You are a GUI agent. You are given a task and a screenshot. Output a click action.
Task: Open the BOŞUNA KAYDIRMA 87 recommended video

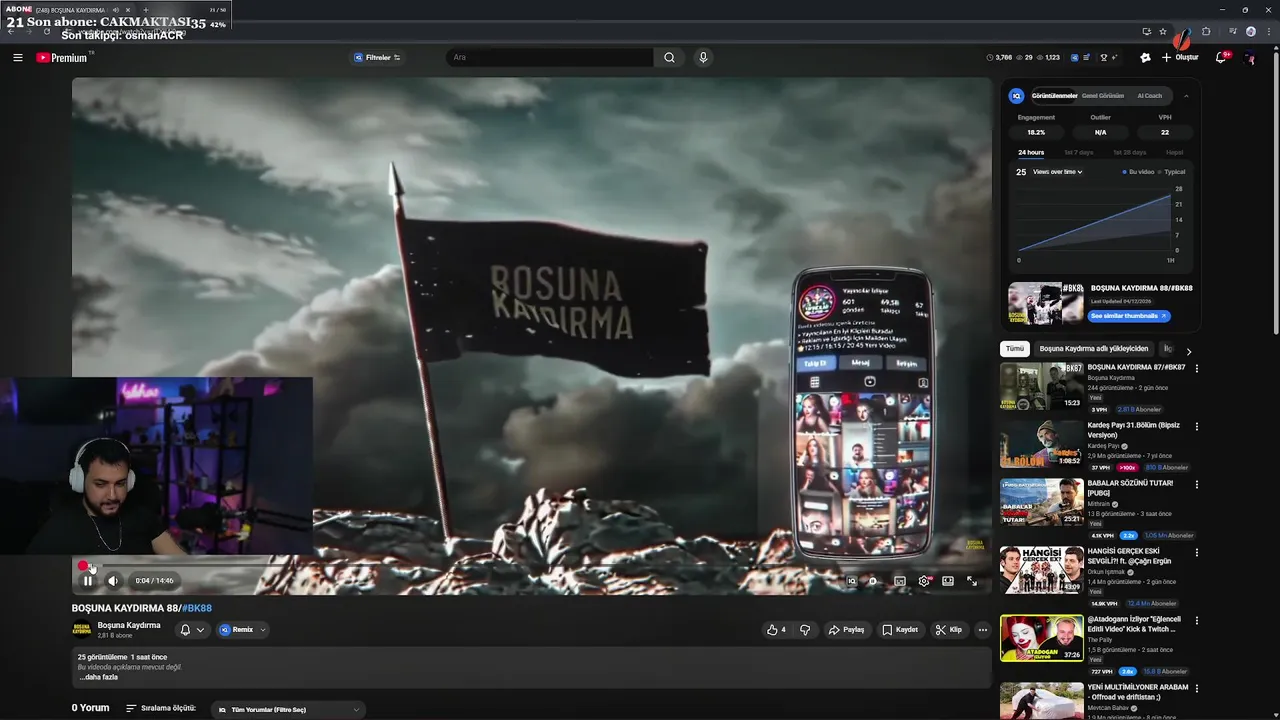[x=1042, y=386]
